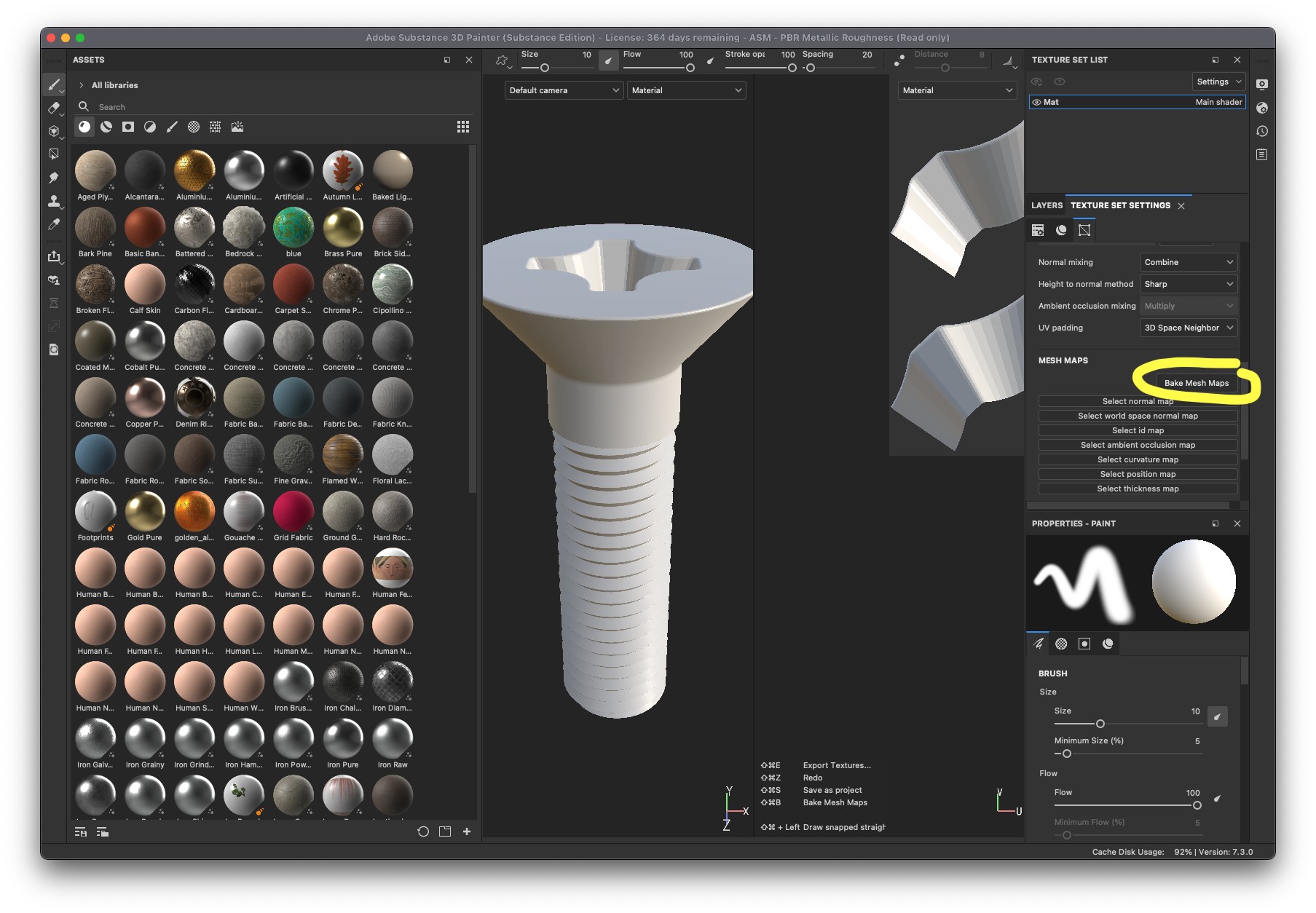
Task: Select the Clone stamp tool
Action: (x=54, y=201)
